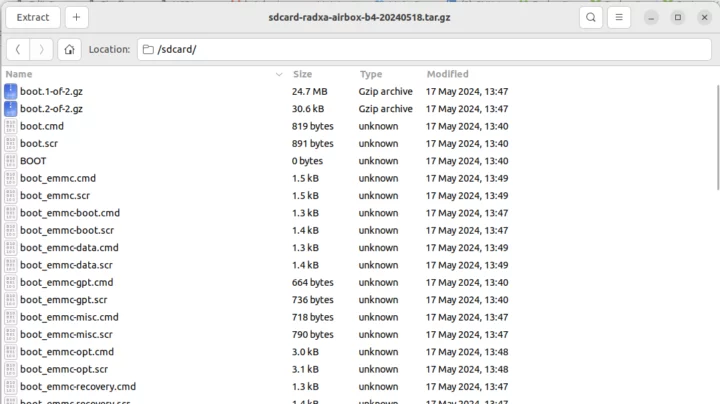Image resolution: width=720 pixels, height=404 pixels.
Task: Click the home folder icon
Action: pos(69,49)
